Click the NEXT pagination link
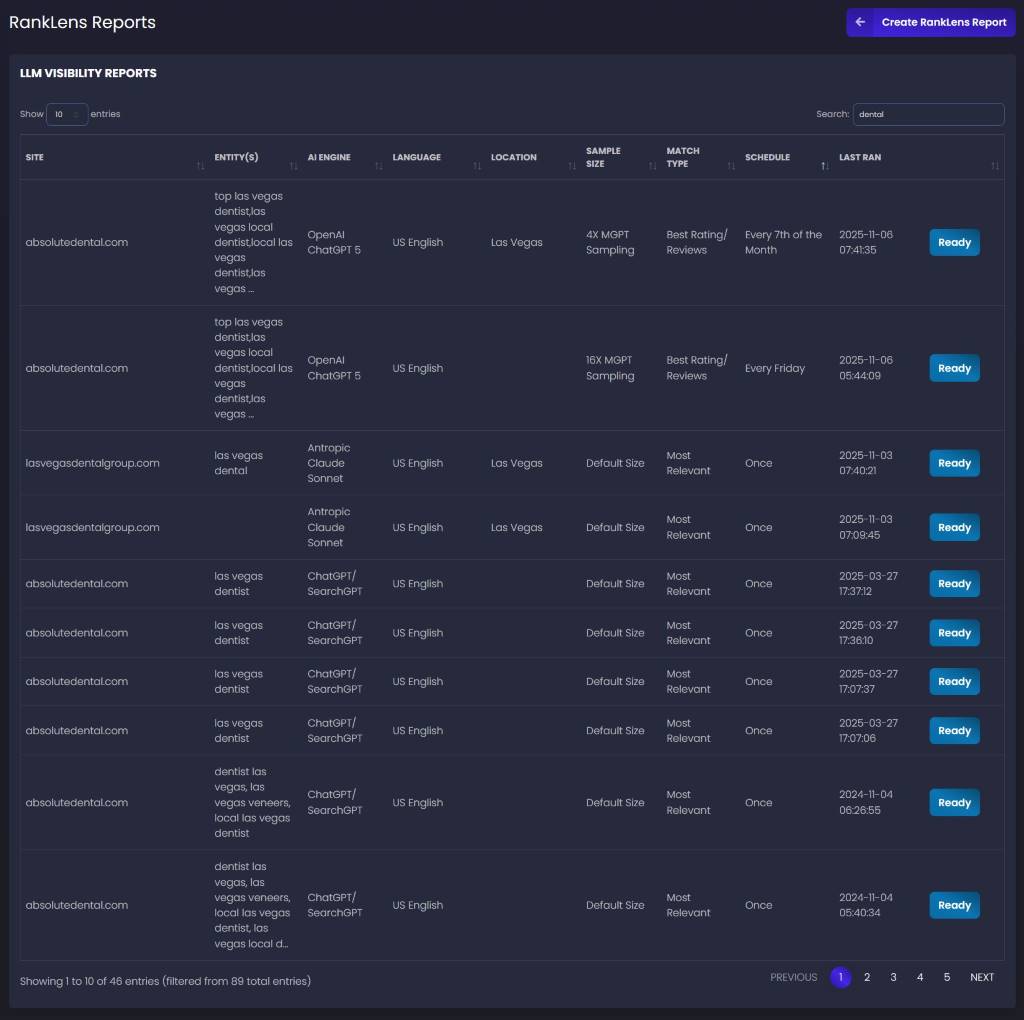The width and height of the screenshot is (1024, 1020). (x=982, y=977)
